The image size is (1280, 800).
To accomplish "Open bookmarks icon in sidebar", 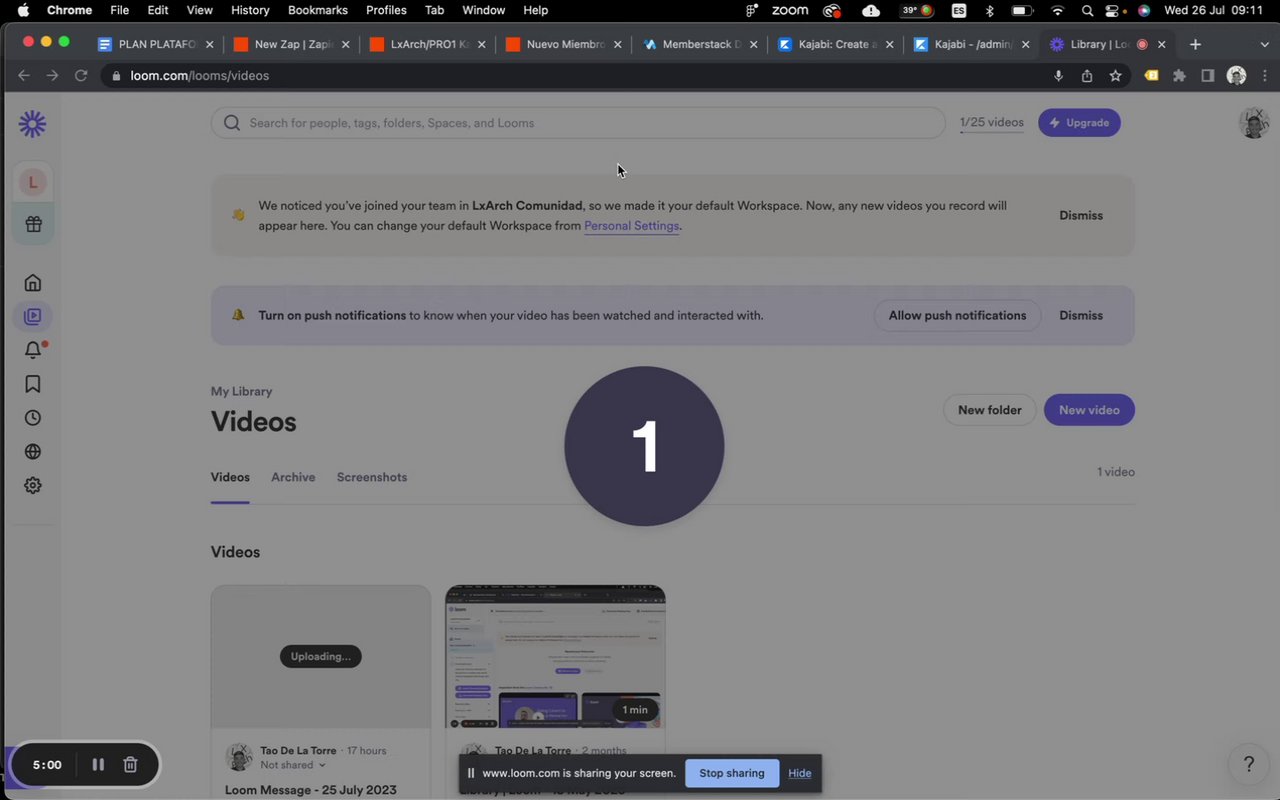I will coord(33,384).
